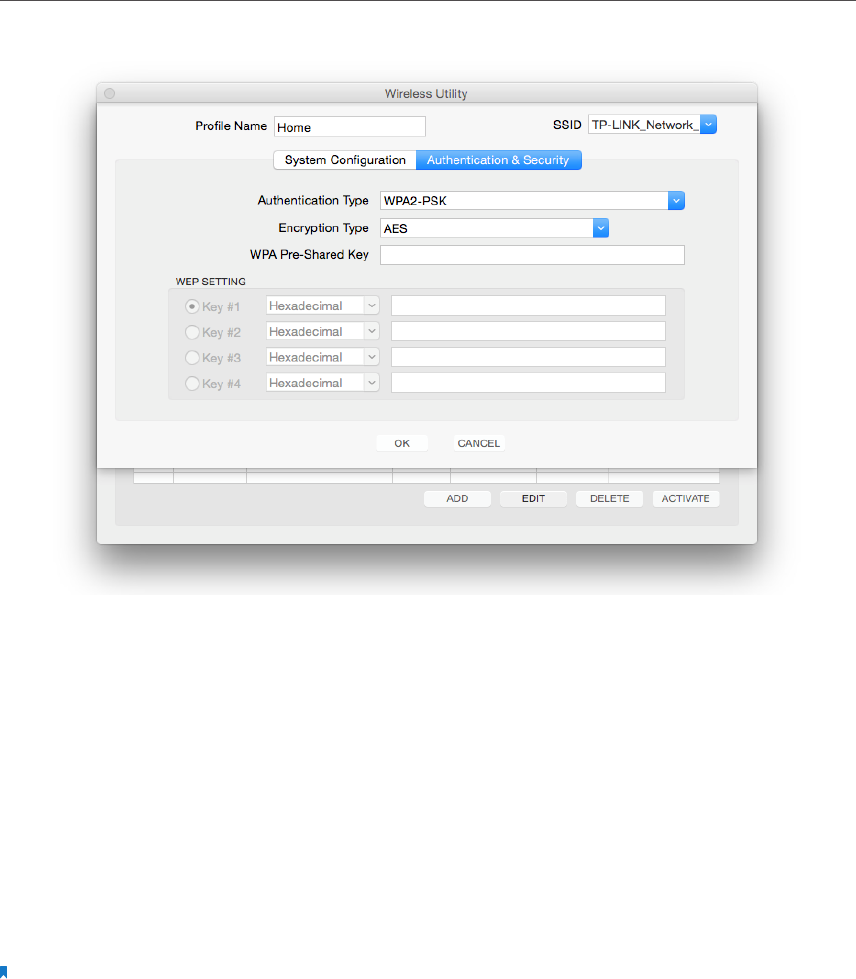Select the Key #3 radio button
The image size is (856, 979).
[192, 358]
